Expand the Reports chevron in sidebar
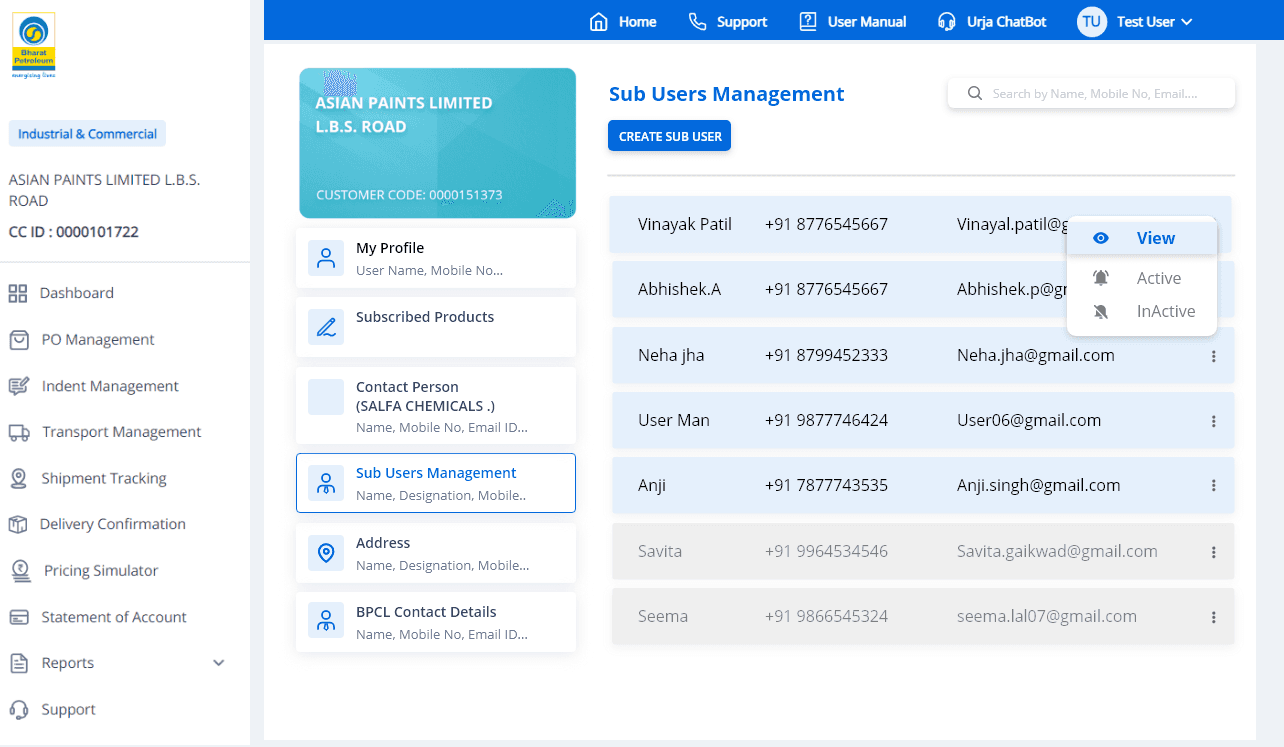1284x747 pixels. (x=219, y=663)
